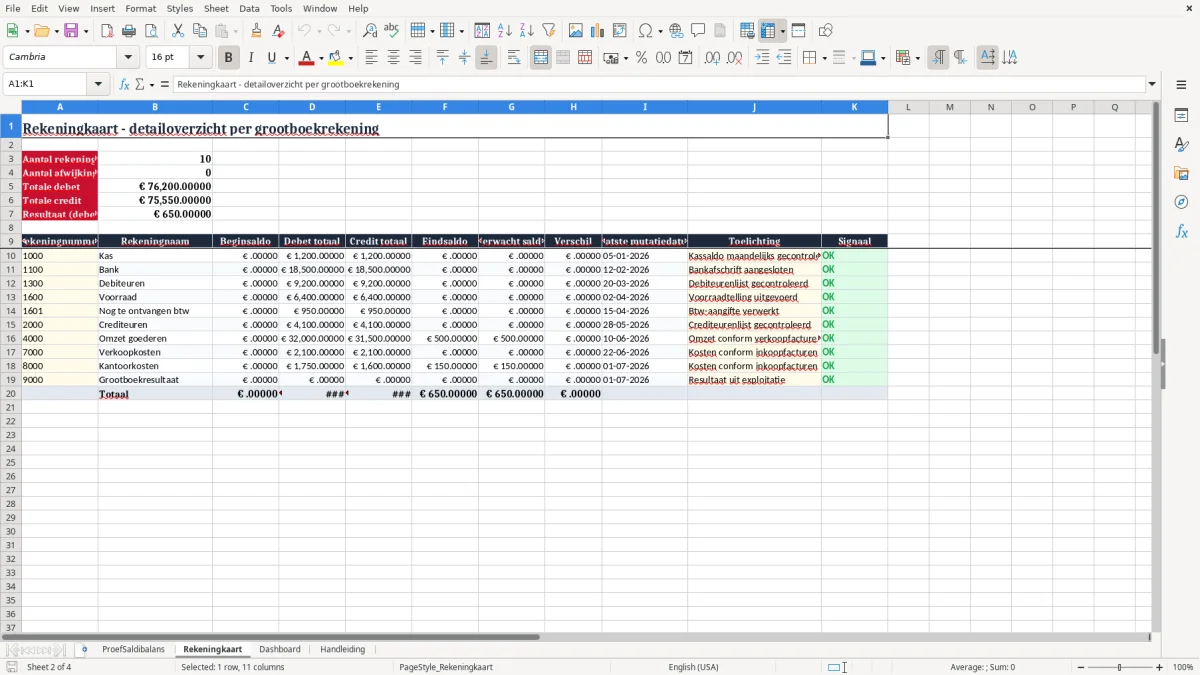
Task: Open the background color dropdown arrow
Action: coord(350,58)
